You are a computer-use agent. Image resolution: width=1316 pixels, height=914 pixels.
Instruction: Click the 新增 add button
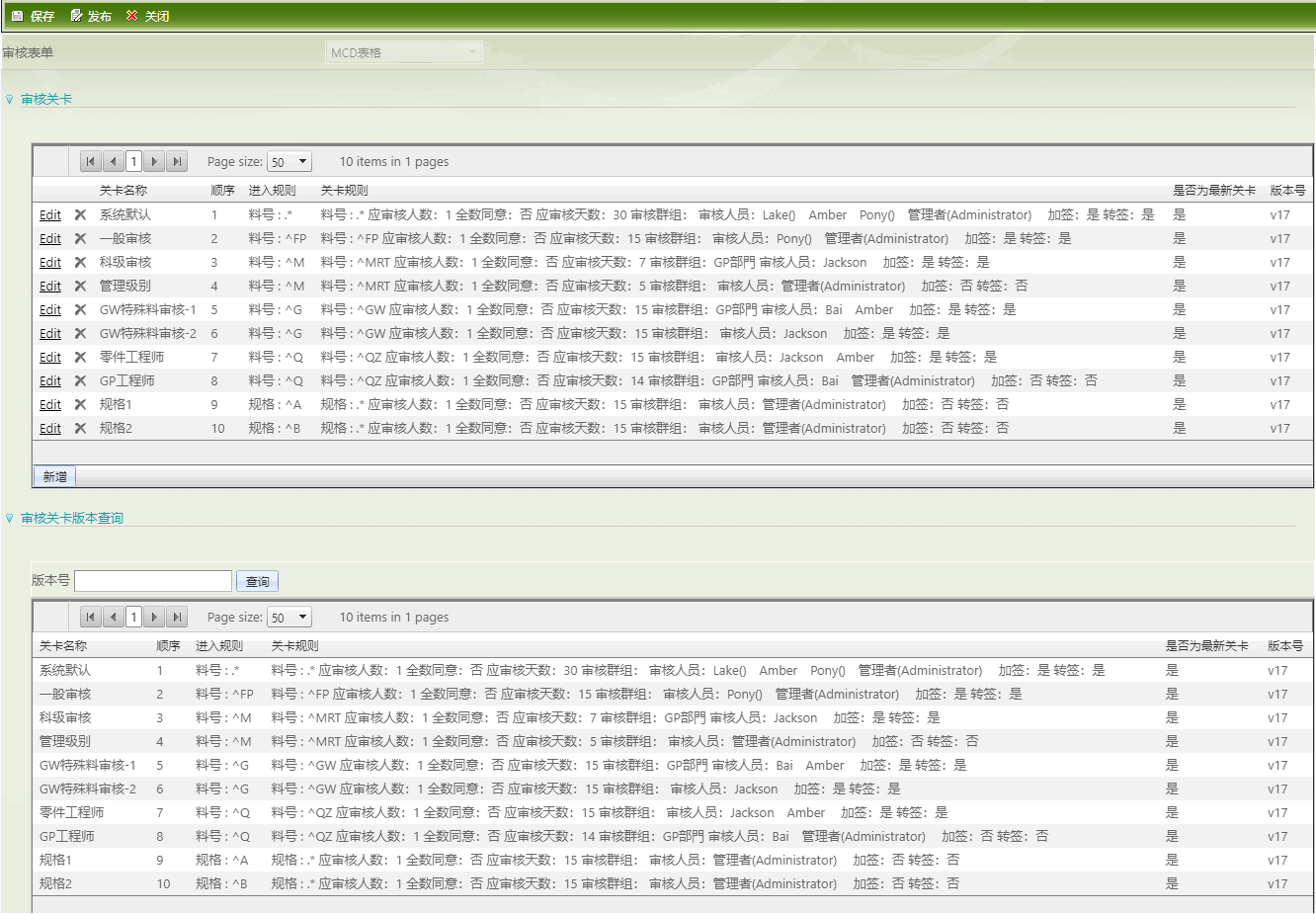pos(55,476)
